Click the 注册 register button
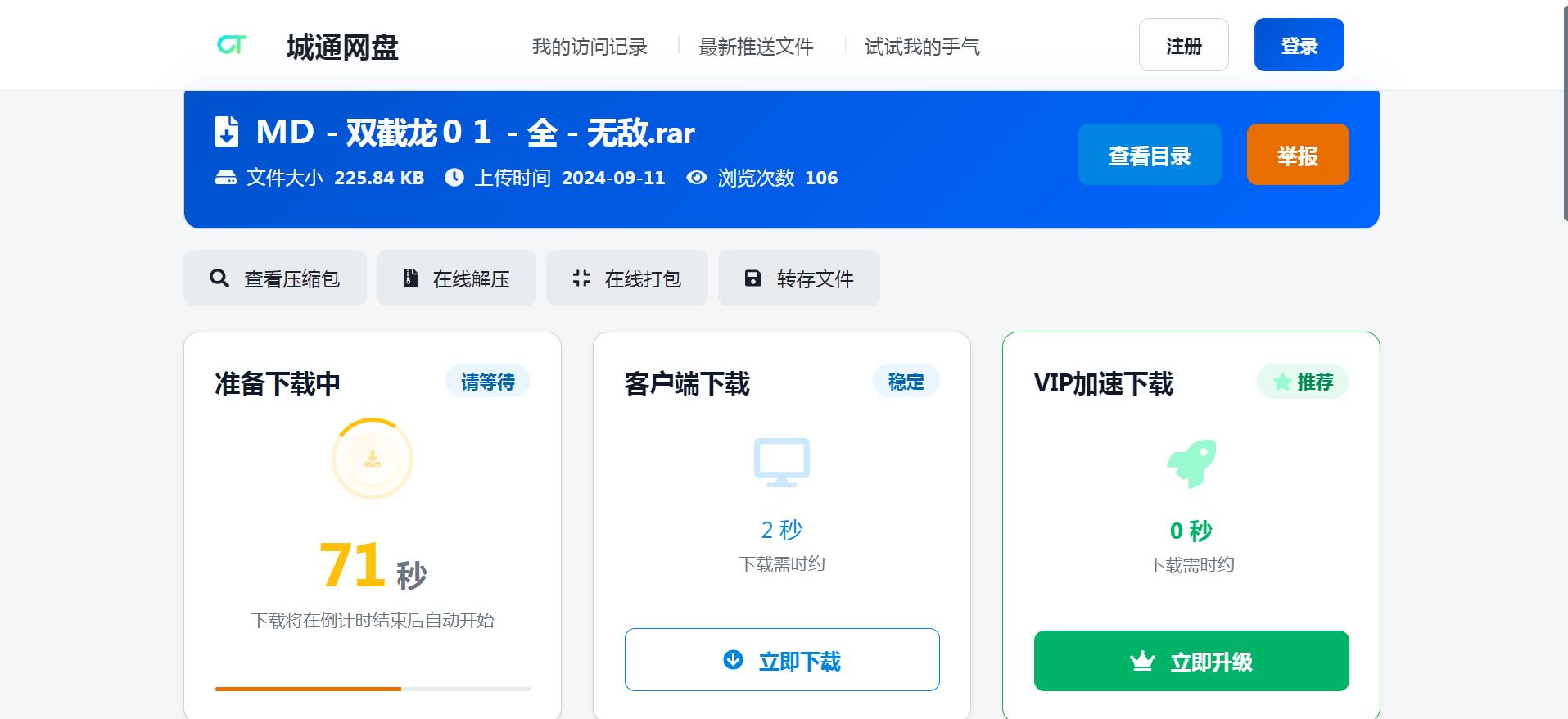This screenshot has height=719, width=1568. point(1183,45)
